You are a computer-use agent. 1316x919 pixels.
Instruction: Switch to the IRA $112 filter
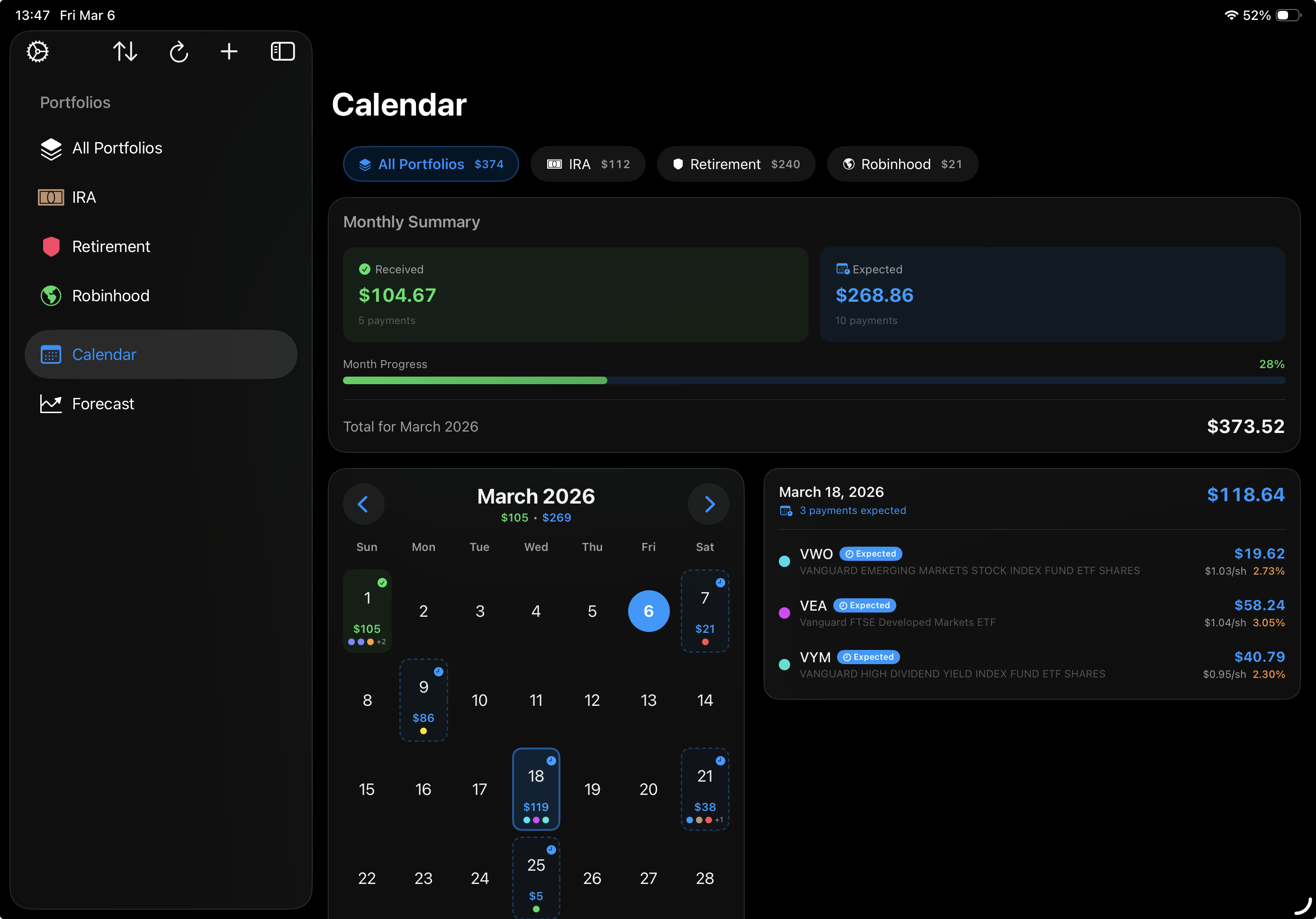588,164
